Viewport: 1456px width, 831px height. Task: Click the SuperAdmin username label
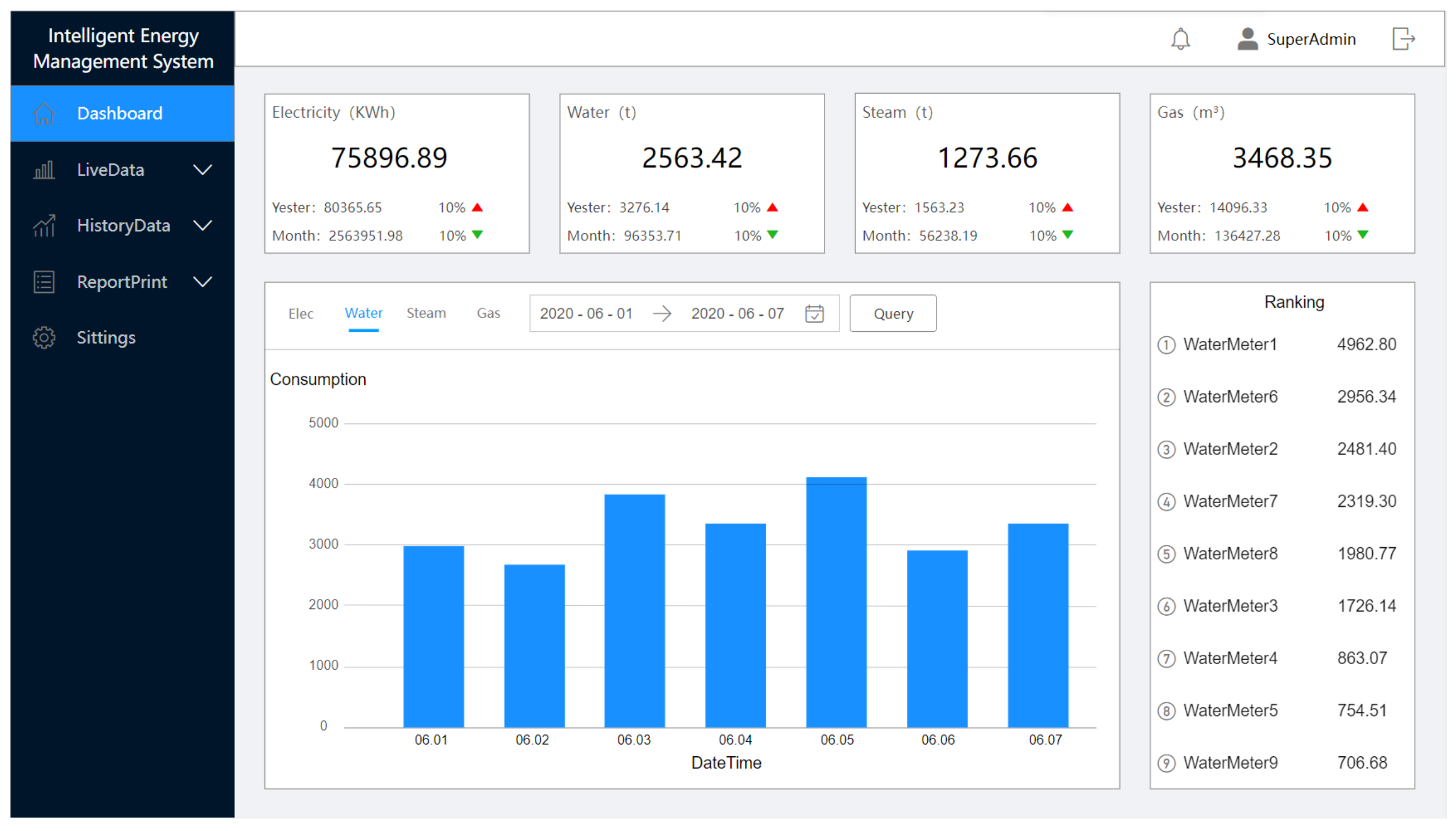click(x=1310, y=40)
